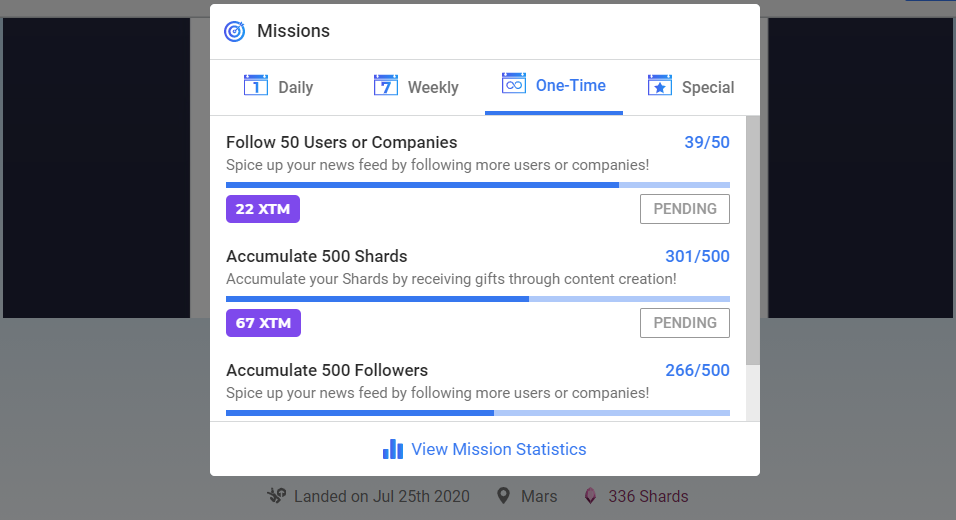Click the missions list scrollbar thumb
The height and width of the screenshot is (520, 956).
click(753, 241)
